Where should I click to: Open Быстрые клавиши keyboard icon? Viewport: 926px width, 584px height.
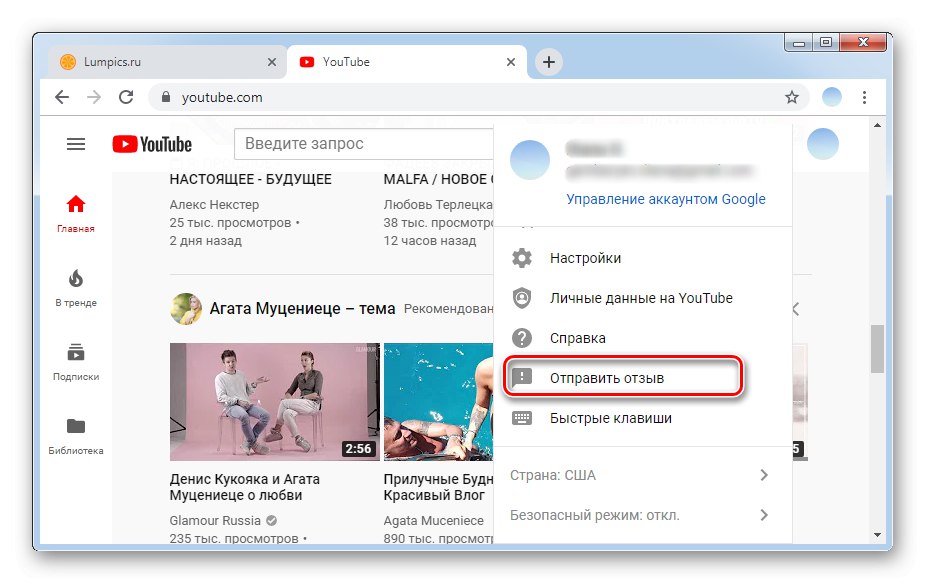click(520, 415)
